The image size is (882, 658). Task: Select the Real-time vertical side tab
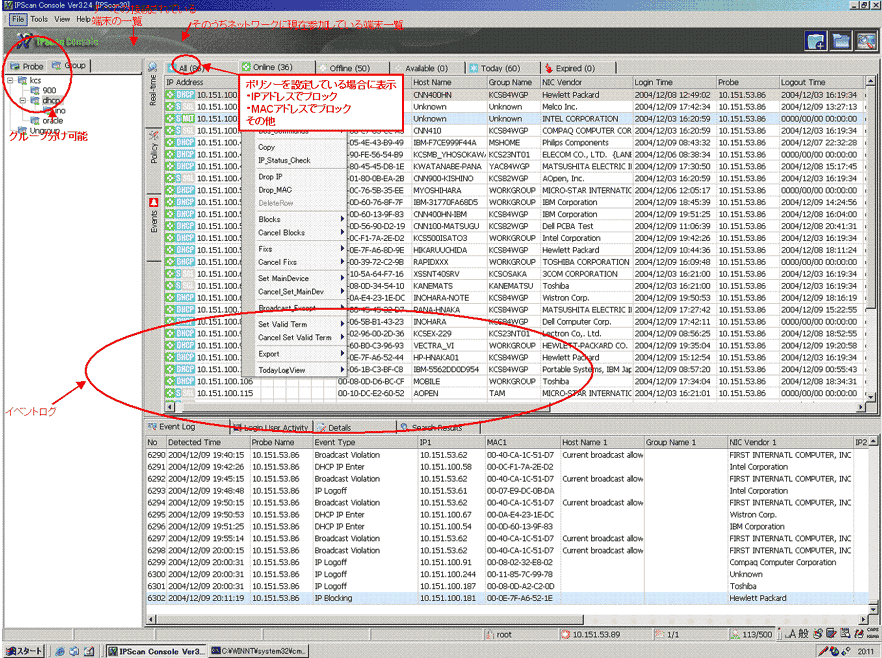[152, 90]
